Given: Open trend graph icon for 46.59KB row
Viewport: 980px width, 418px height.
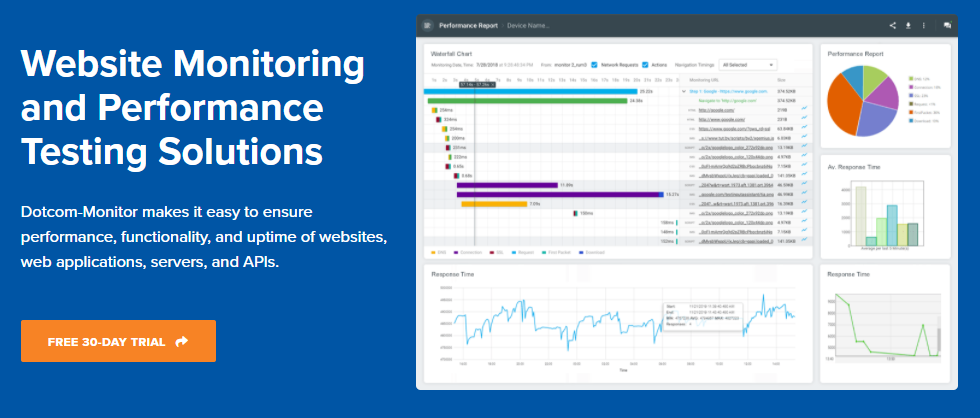Looking at the screenshot, I should coord(804,184).
